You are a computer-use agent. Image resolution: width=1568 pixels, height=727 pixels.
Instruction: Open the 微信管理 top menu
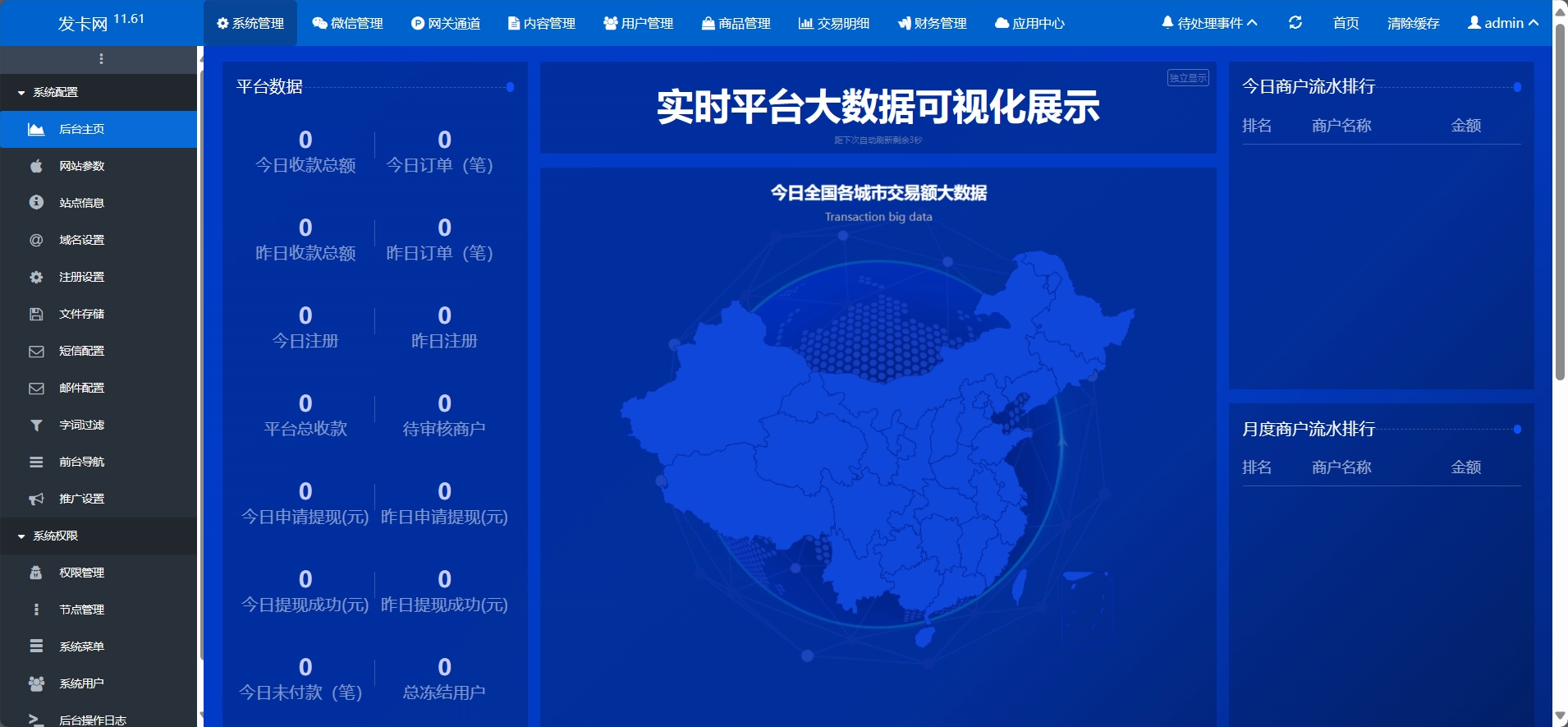347,23
